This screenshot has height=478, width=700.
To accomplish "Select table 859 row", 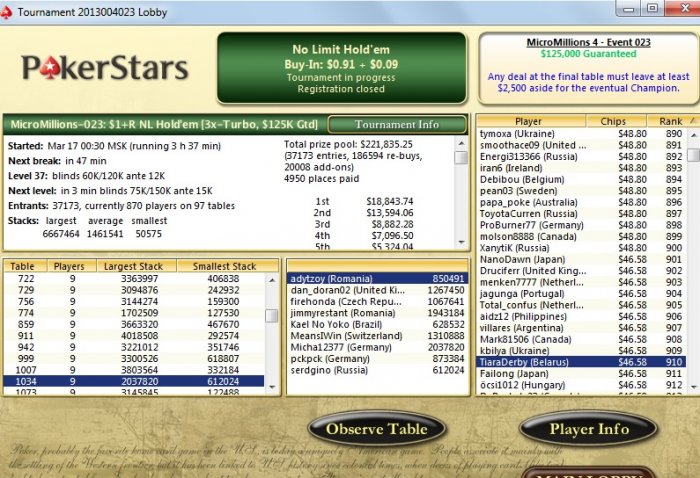I will point(134,324).
